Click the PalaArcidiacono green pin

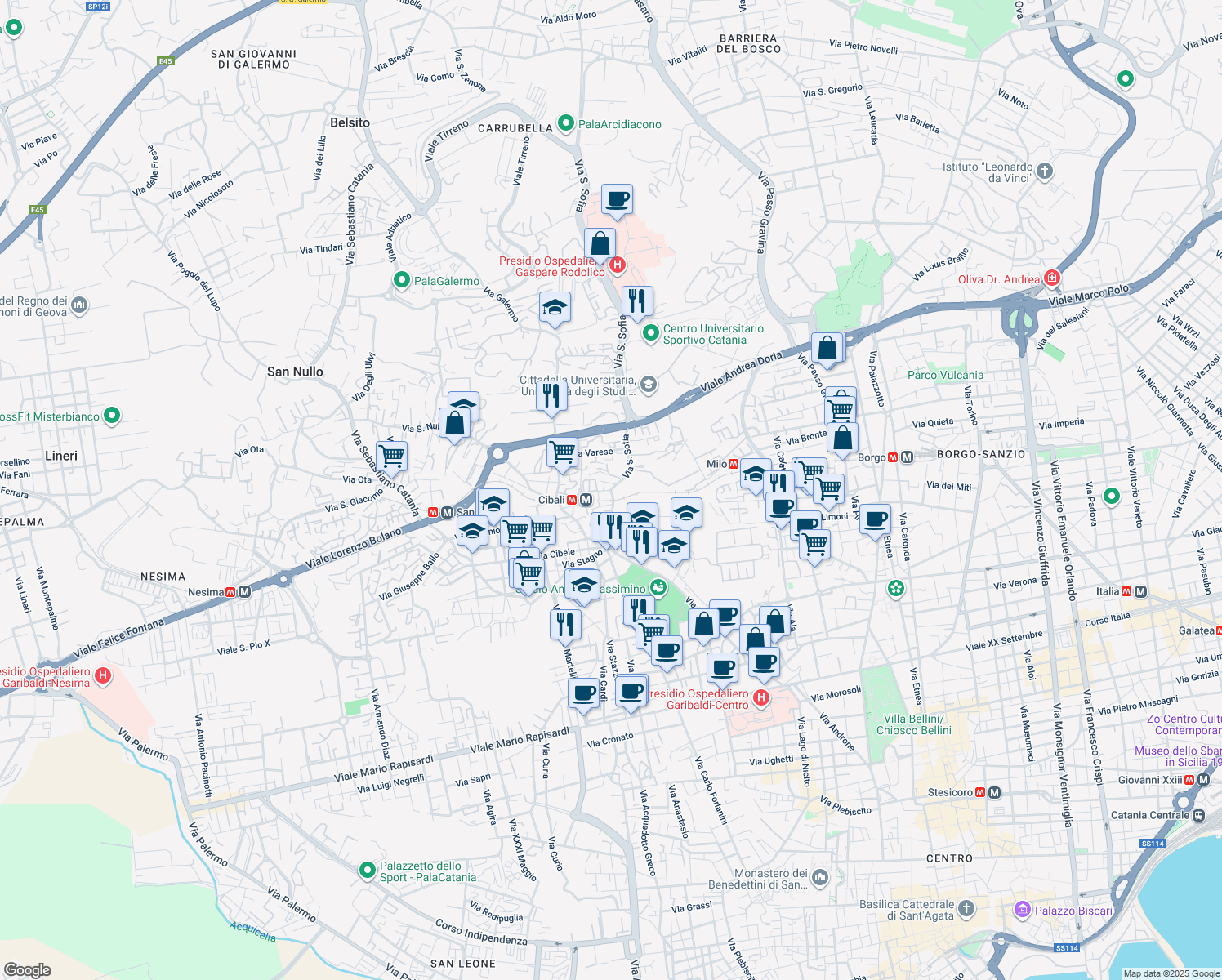pyautogui.click(x=566, y=124)
